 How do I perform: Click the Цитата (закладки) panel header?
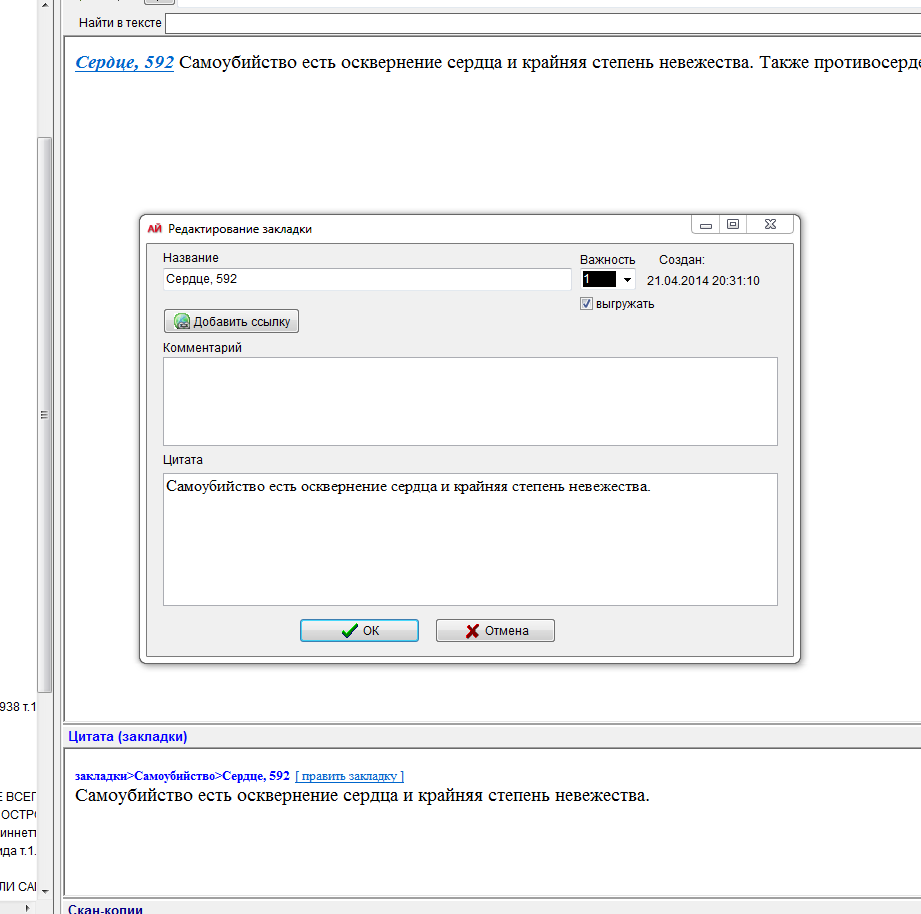coord(128,737)
